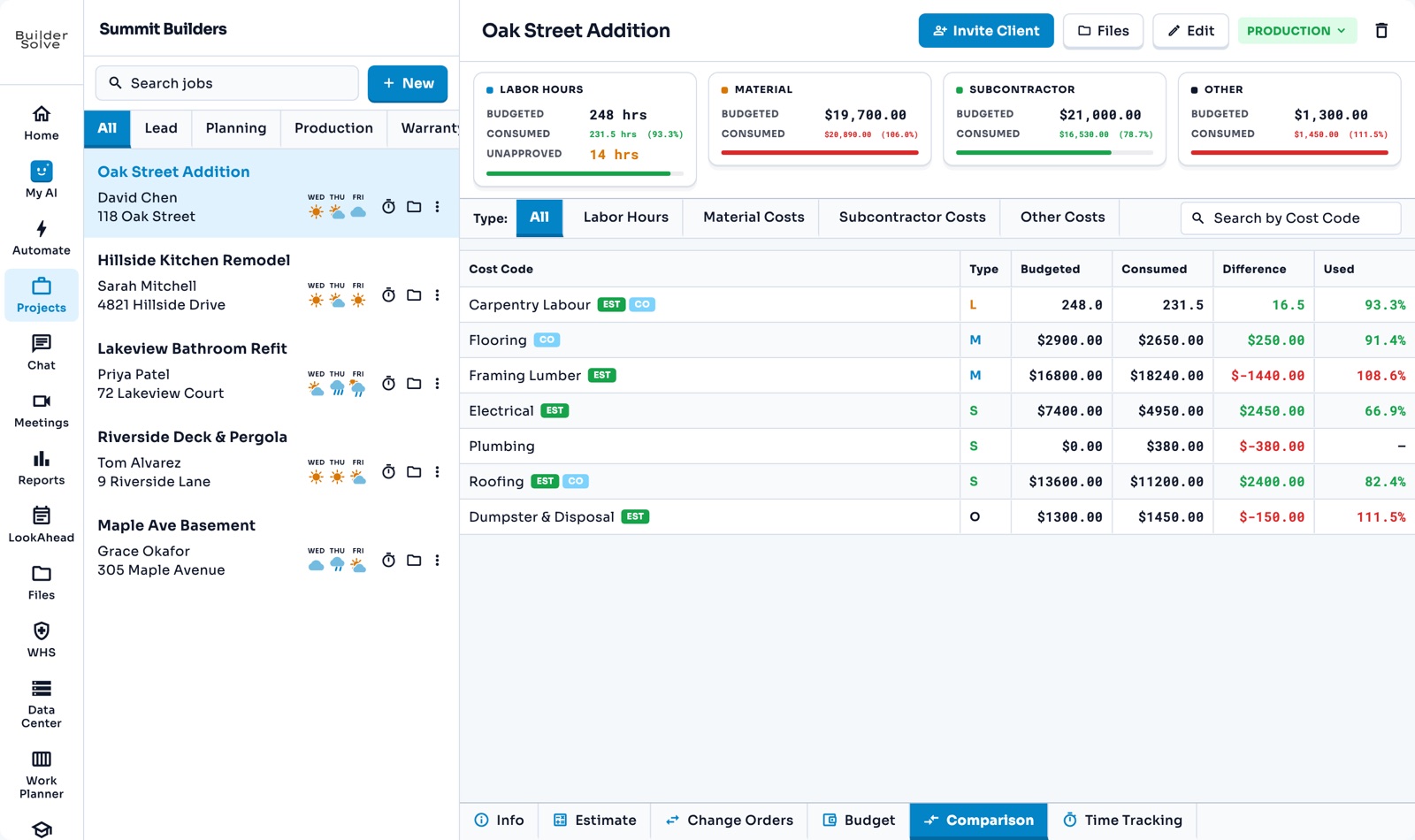Open the PRODUCTION status dropdown

[1296, 31]
